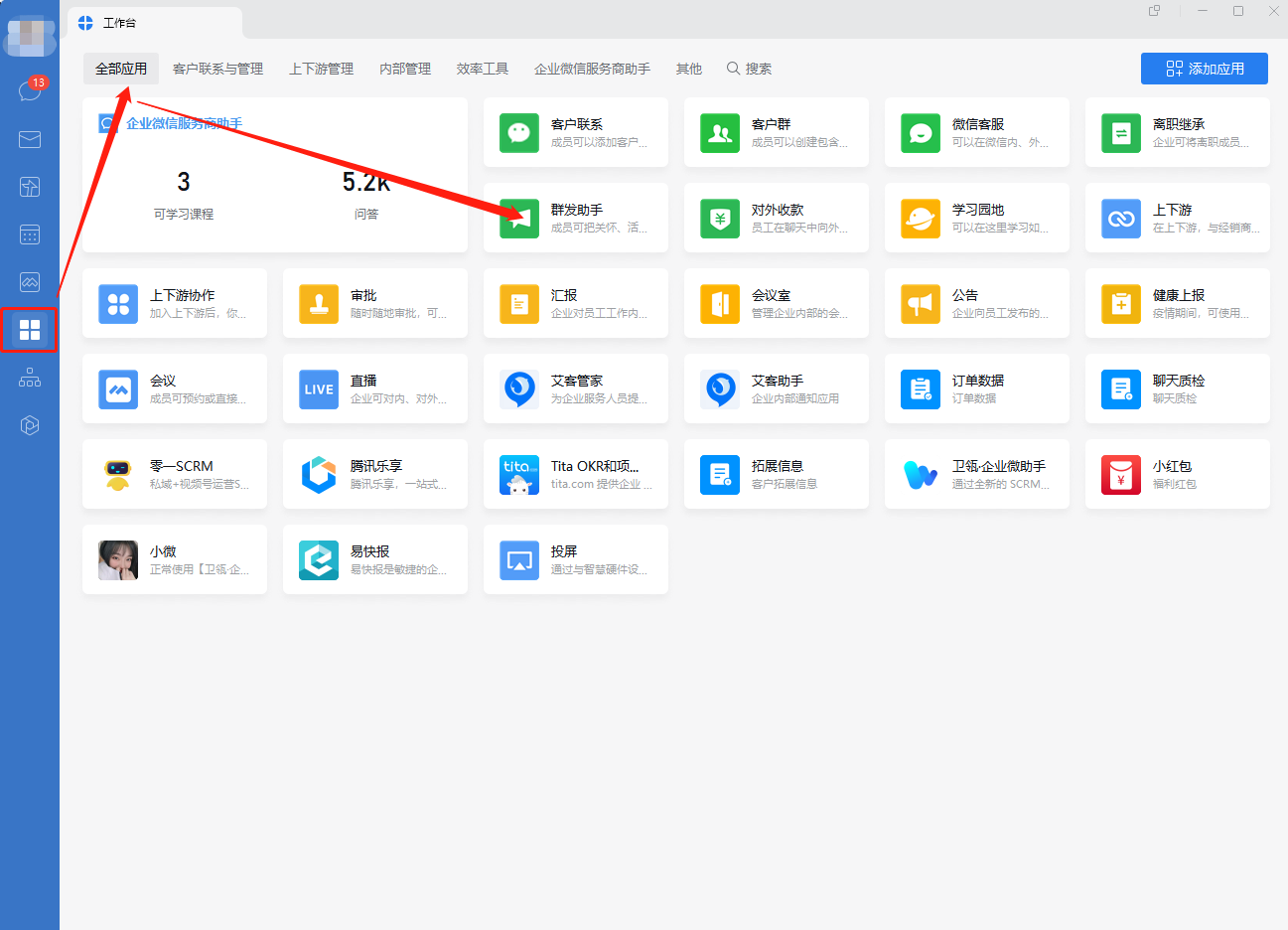Screen dimensions: 1288x930
Task: Open the messages chat icon in sidebar
Action: click(x=29, y=91)
